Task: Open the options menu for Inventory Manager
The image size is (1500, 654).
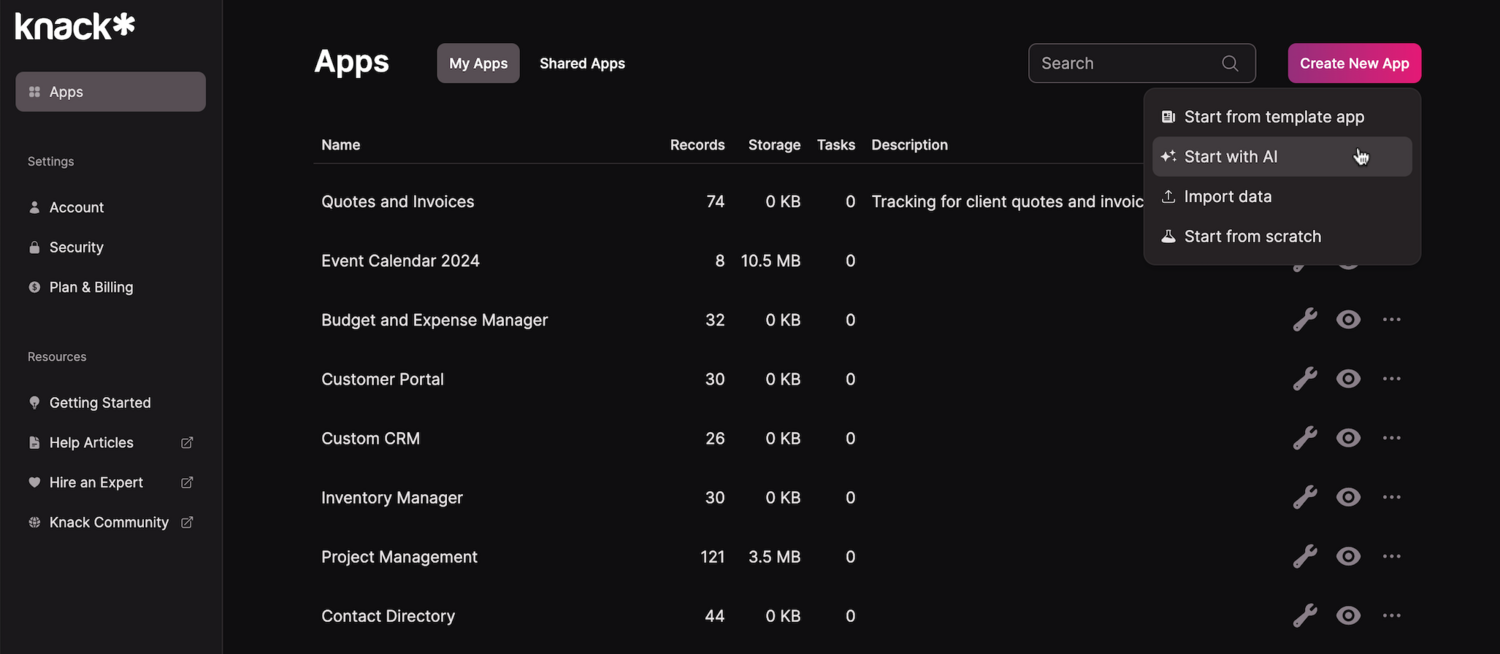Action: (x=1391, y=497)
